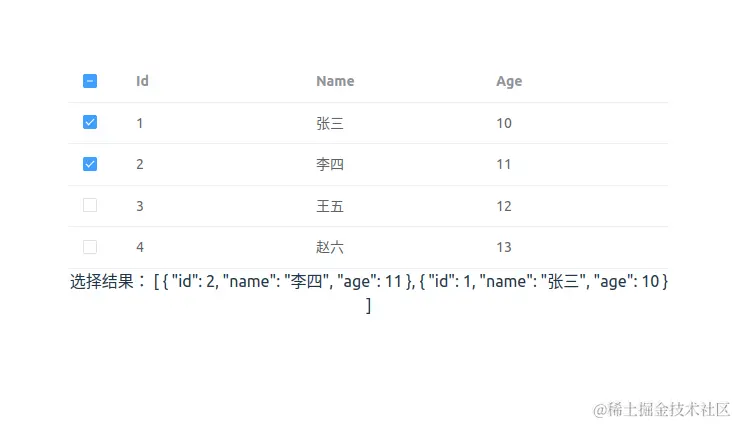Select the checkbox for row 赵六
The width and height of the screenshot is (736, 424).
point(90,247)
